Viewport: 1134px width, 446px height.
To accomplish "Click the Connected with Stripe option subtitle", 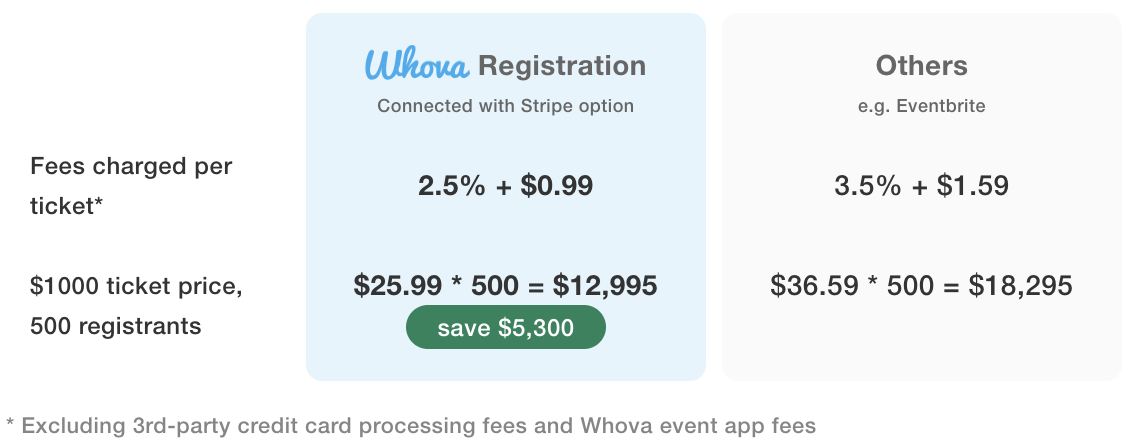I will pos(506,106).
